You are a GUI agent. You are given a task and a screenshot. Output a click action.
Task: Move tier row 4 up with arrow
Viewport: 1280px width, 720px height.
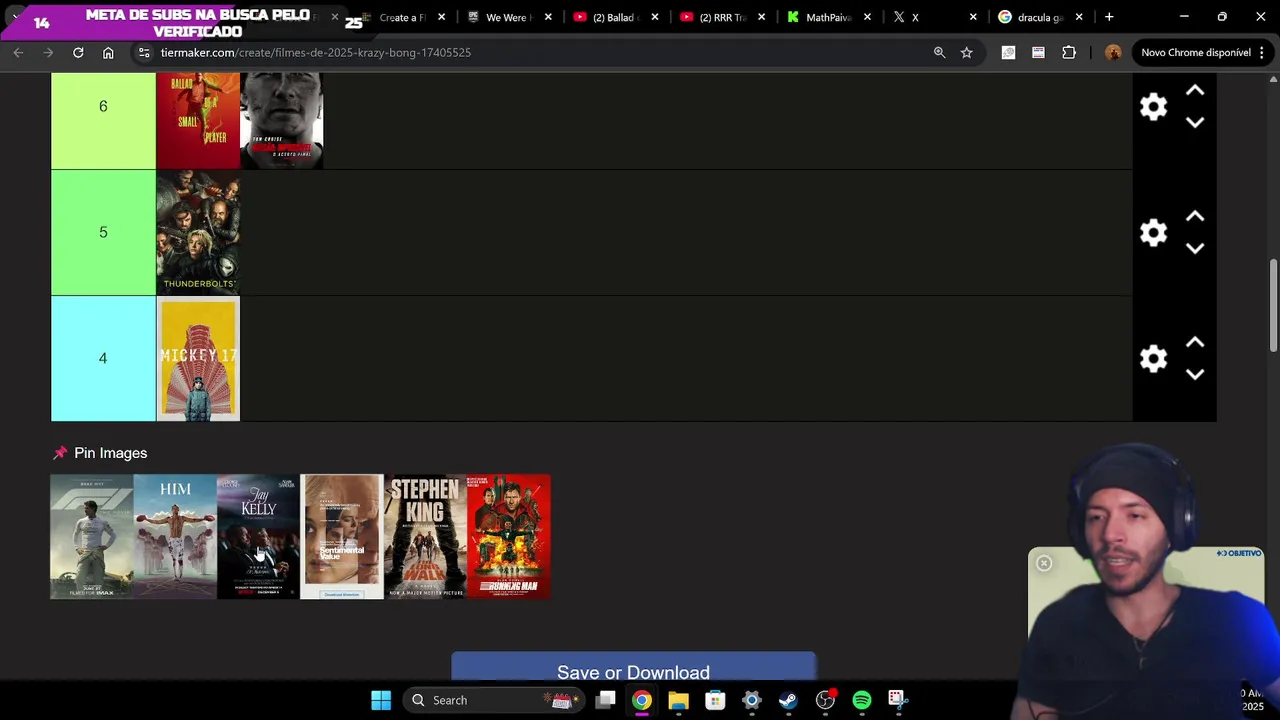pyautogui.click(x=1195, y=343)
